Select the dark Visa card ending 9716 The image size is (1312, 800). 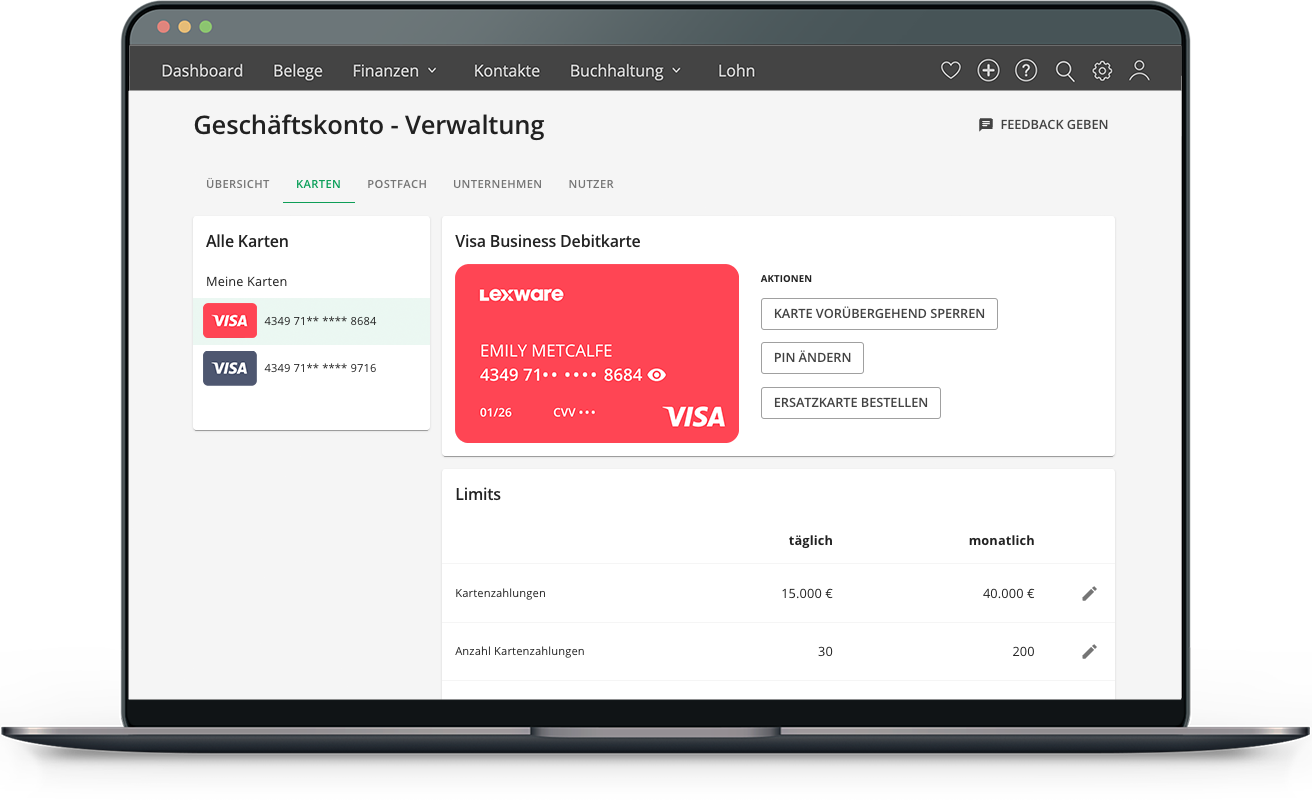coord(311,368)
